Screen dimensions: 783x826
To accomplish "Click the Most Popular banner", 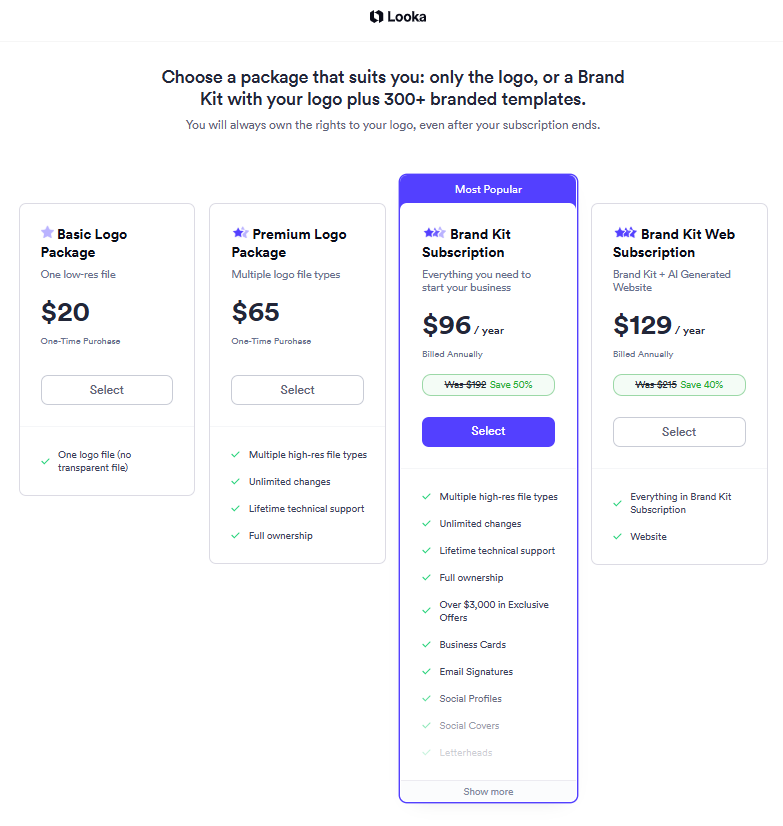I will [488, 188].
